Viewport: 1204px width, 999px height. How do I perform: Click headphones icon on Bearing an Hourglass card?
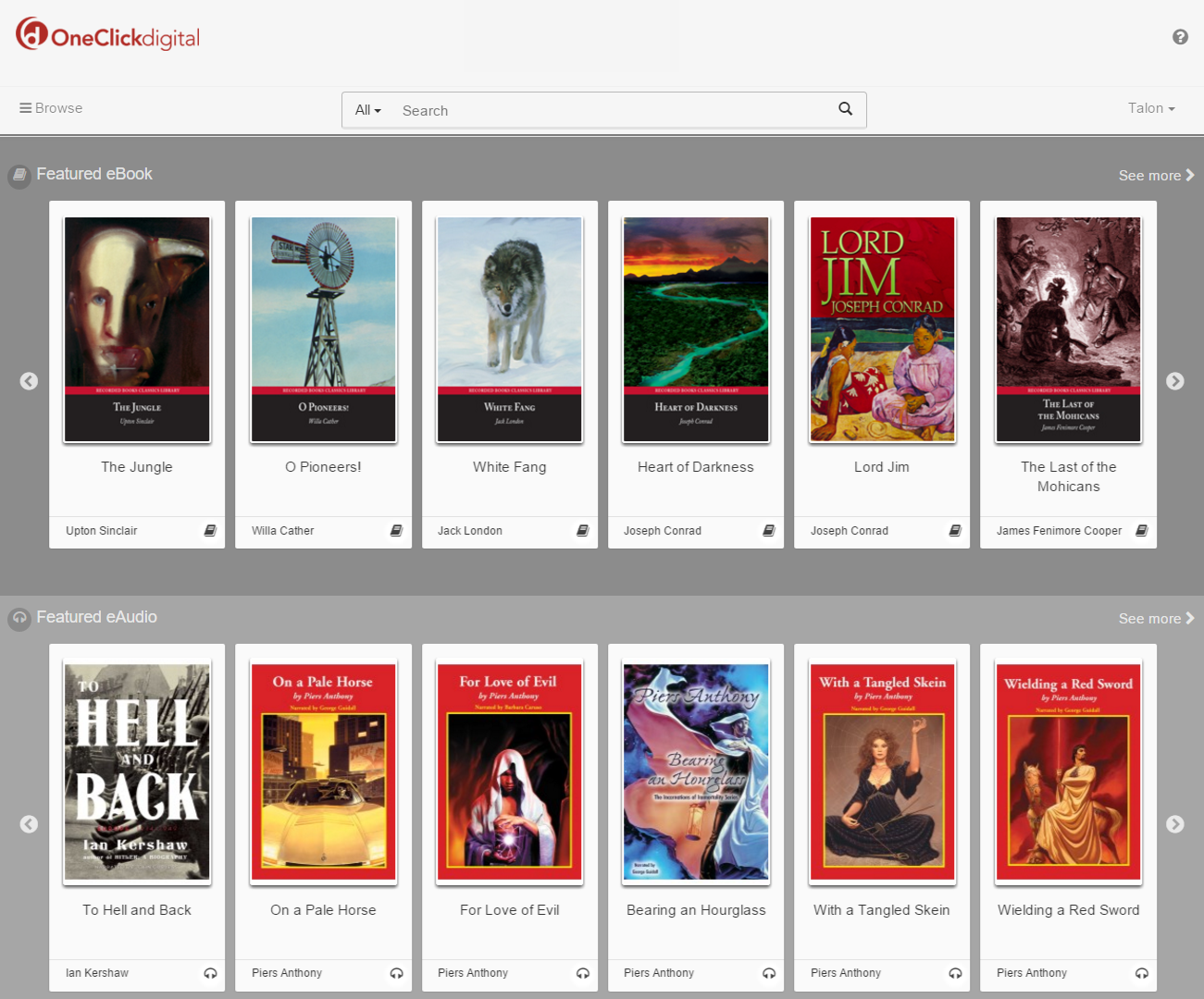[769, 973]
